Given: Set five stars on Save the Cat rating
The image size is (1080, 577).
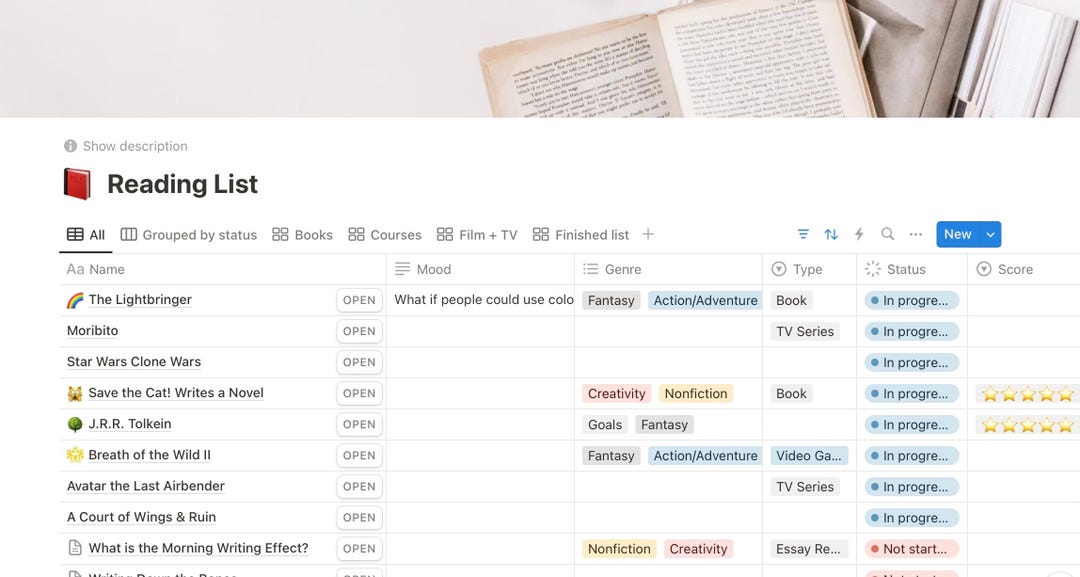Looking at the screenshot, I should point(1064,393).
